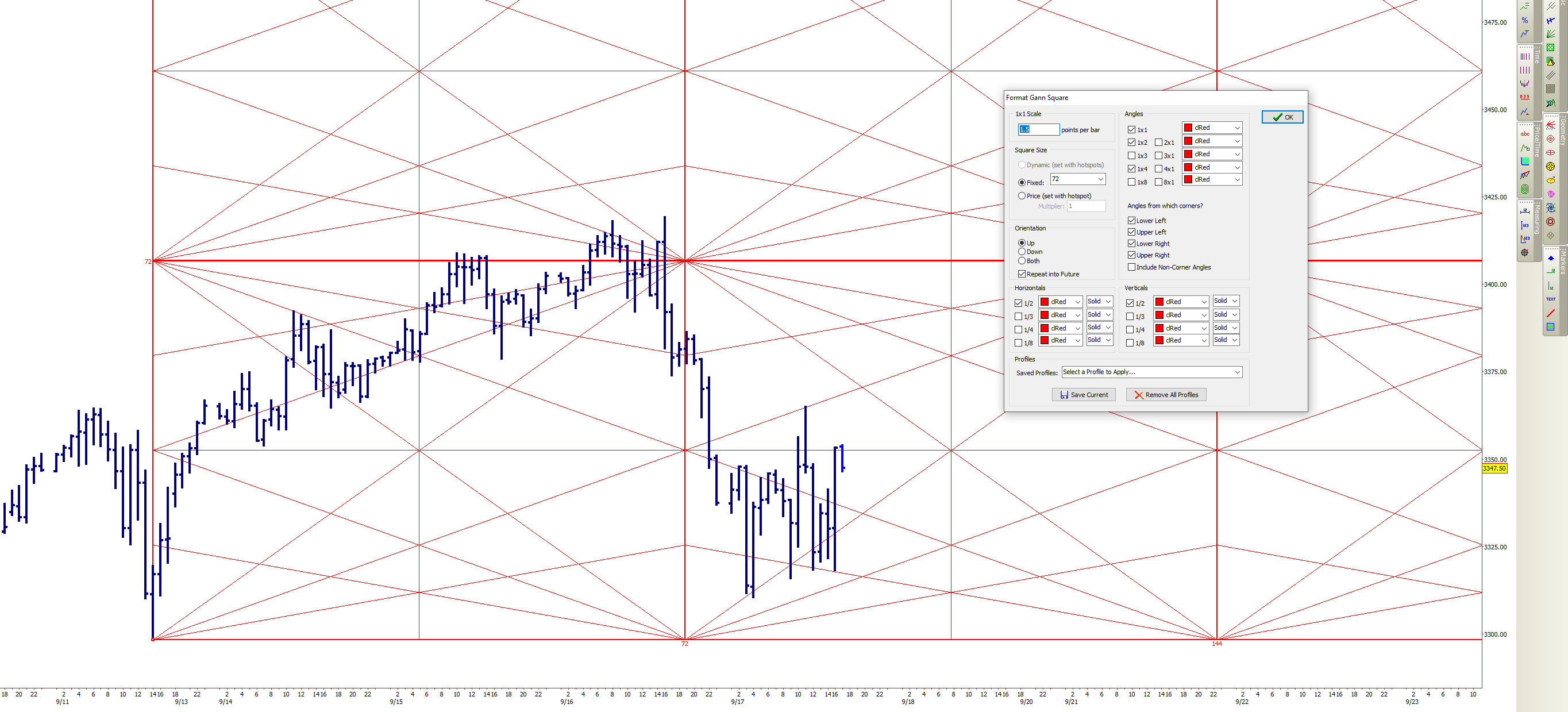Viewport: 1568px width, 712px height.
Task: Select the blue up arrow marker tool
Action: point(1550,259)
